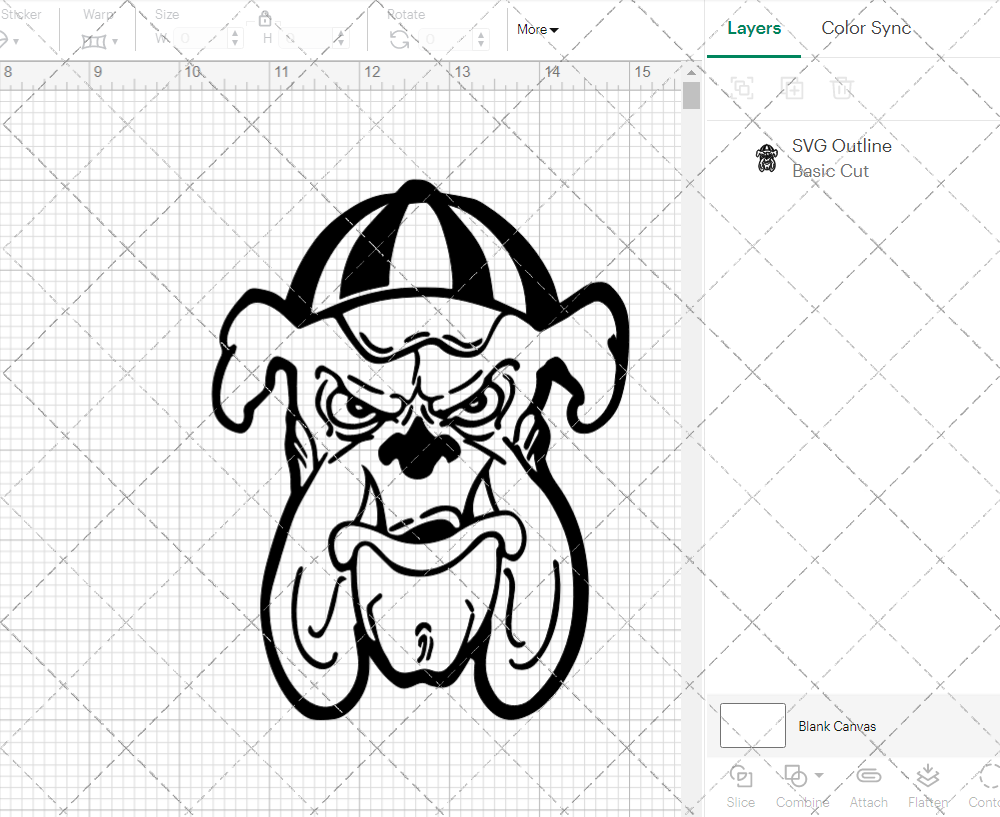Click the Sticker label
This screenshot has width=1000, height=817.
22,14
